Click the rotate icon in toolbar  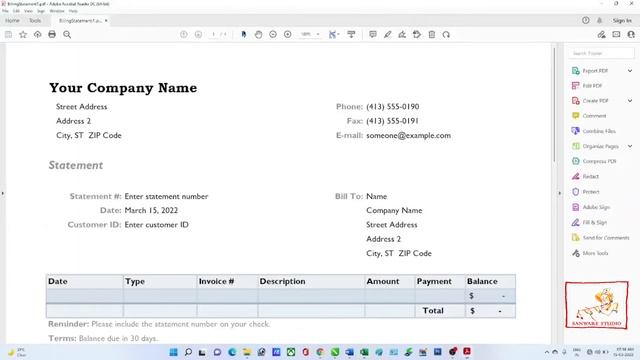click(x=446, y=35)
